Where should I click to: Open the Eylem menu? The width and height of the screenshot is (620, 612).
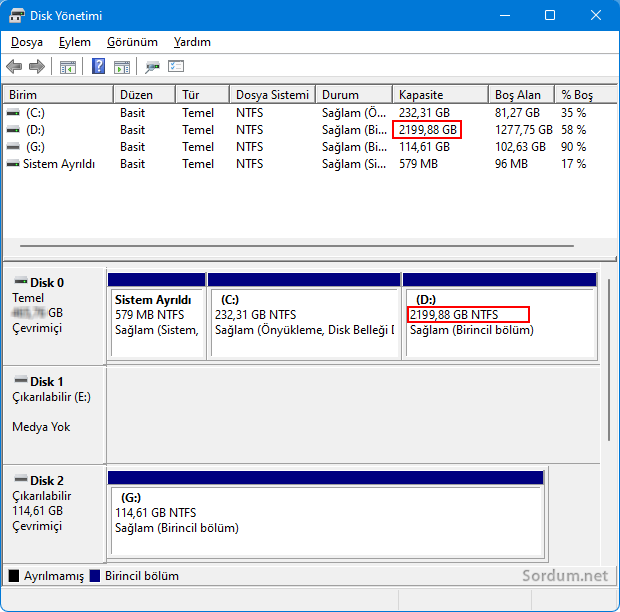click(x=75, y=42)
